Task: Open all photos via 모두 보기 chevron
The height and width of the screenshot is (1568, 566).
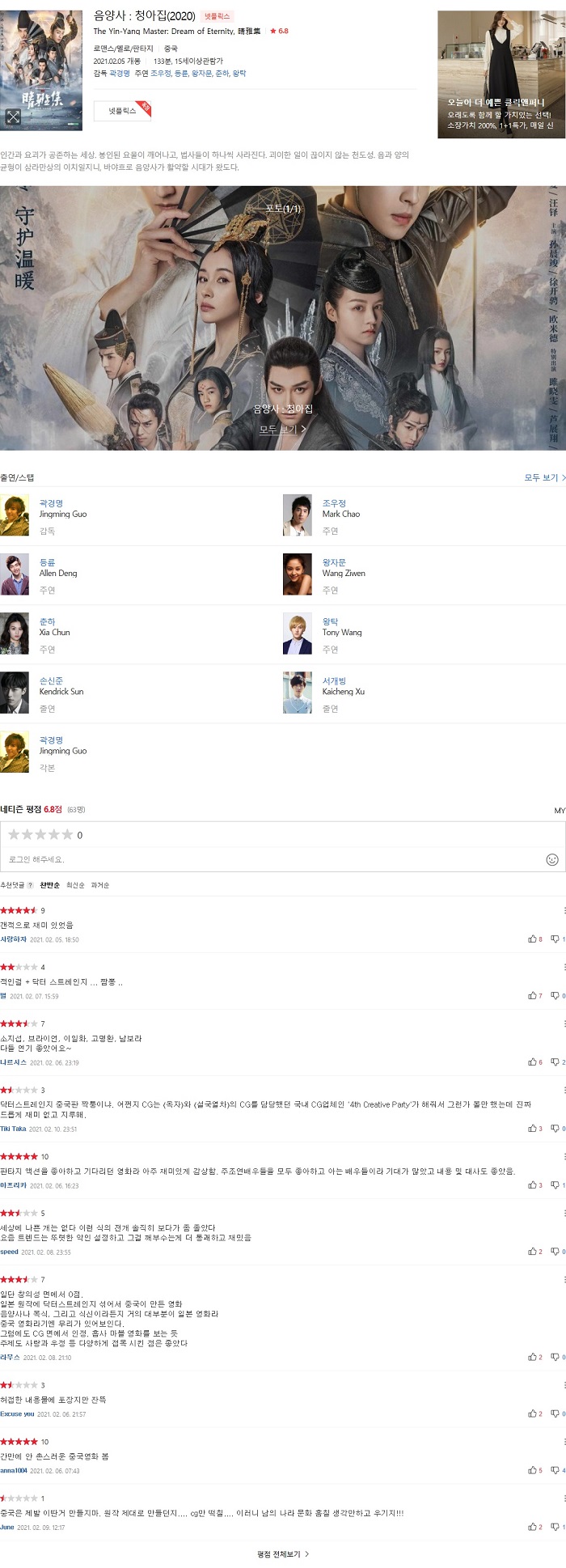Action: (x=283, y=430)
